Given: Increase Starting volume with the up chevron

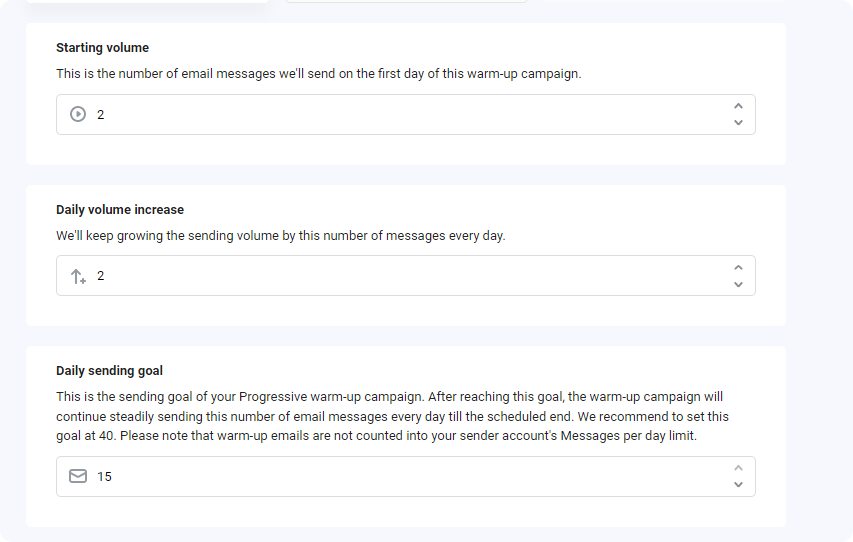Looking at the screenshot, I should coord(738,106).
